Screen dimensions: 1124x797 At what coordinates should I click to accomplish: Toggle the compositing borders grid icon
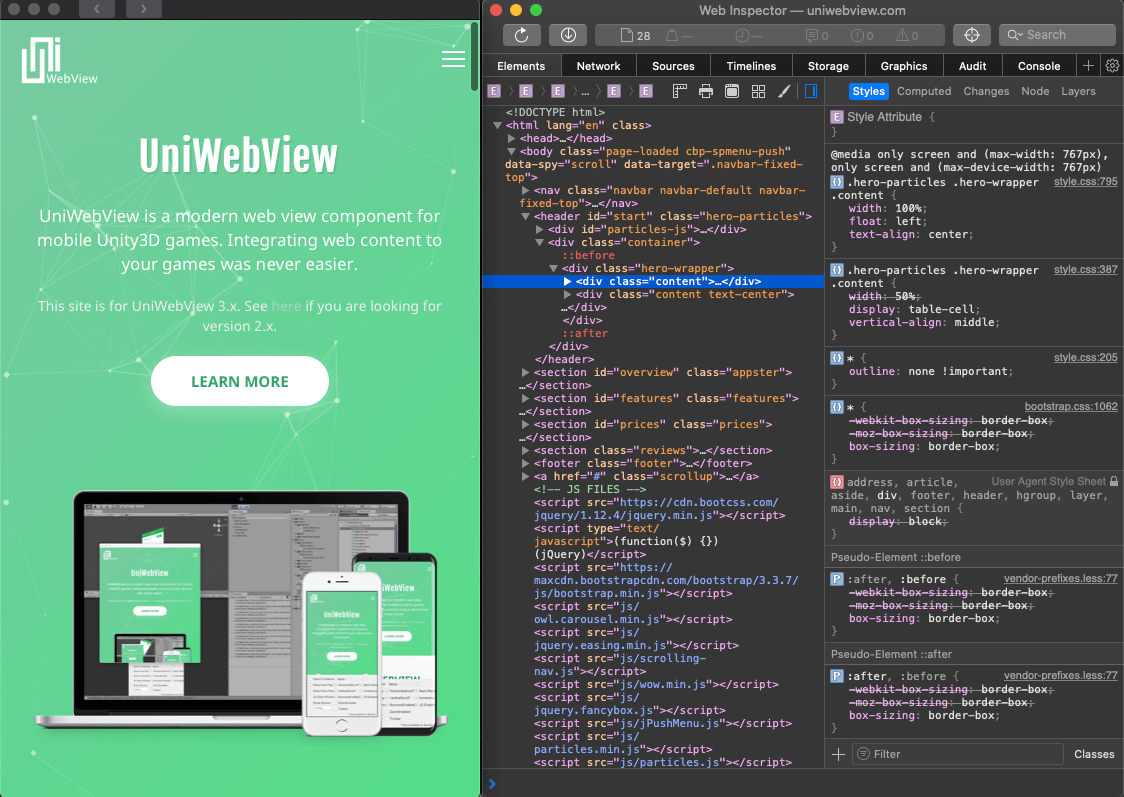coord(758,91)
